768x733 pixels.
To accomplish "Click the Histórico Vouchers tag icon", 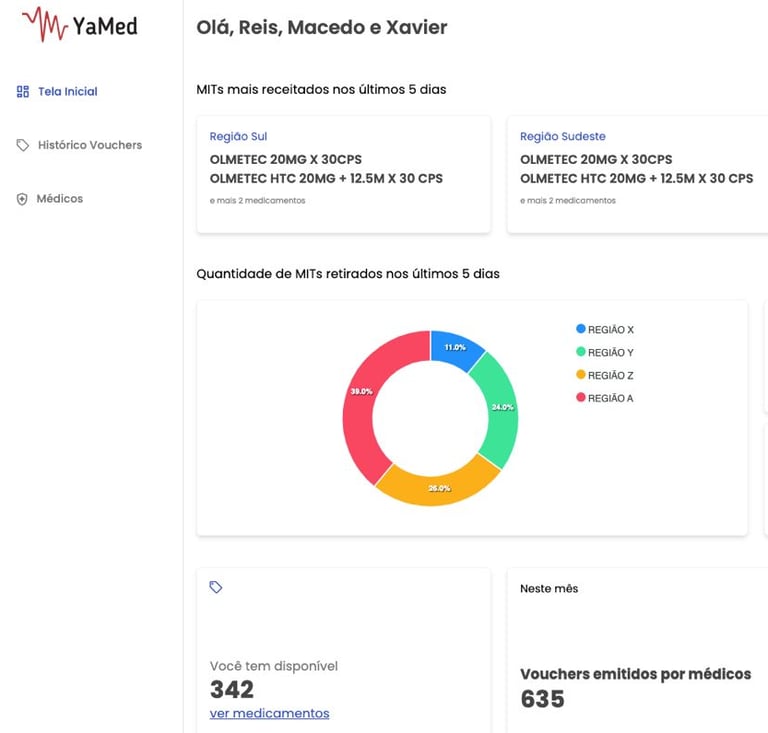I will 23,145.
